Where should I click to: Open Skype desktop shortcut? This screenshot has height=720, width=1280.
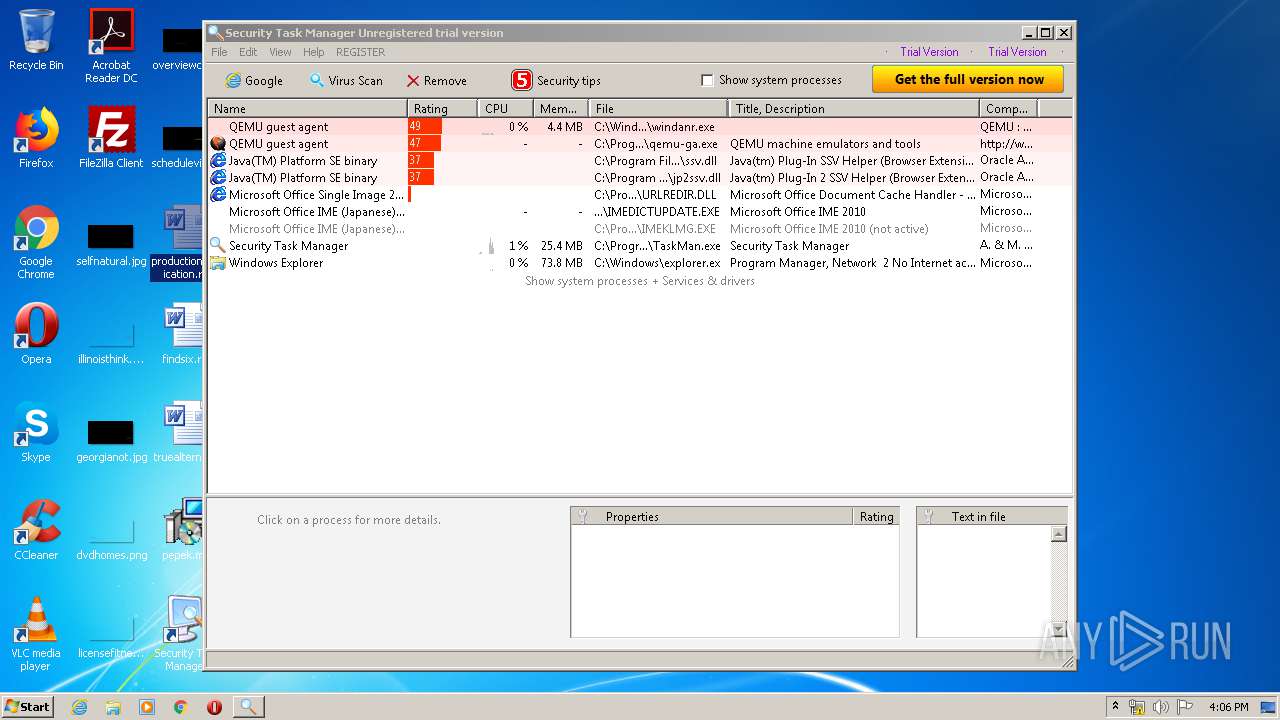click(36, 432)
